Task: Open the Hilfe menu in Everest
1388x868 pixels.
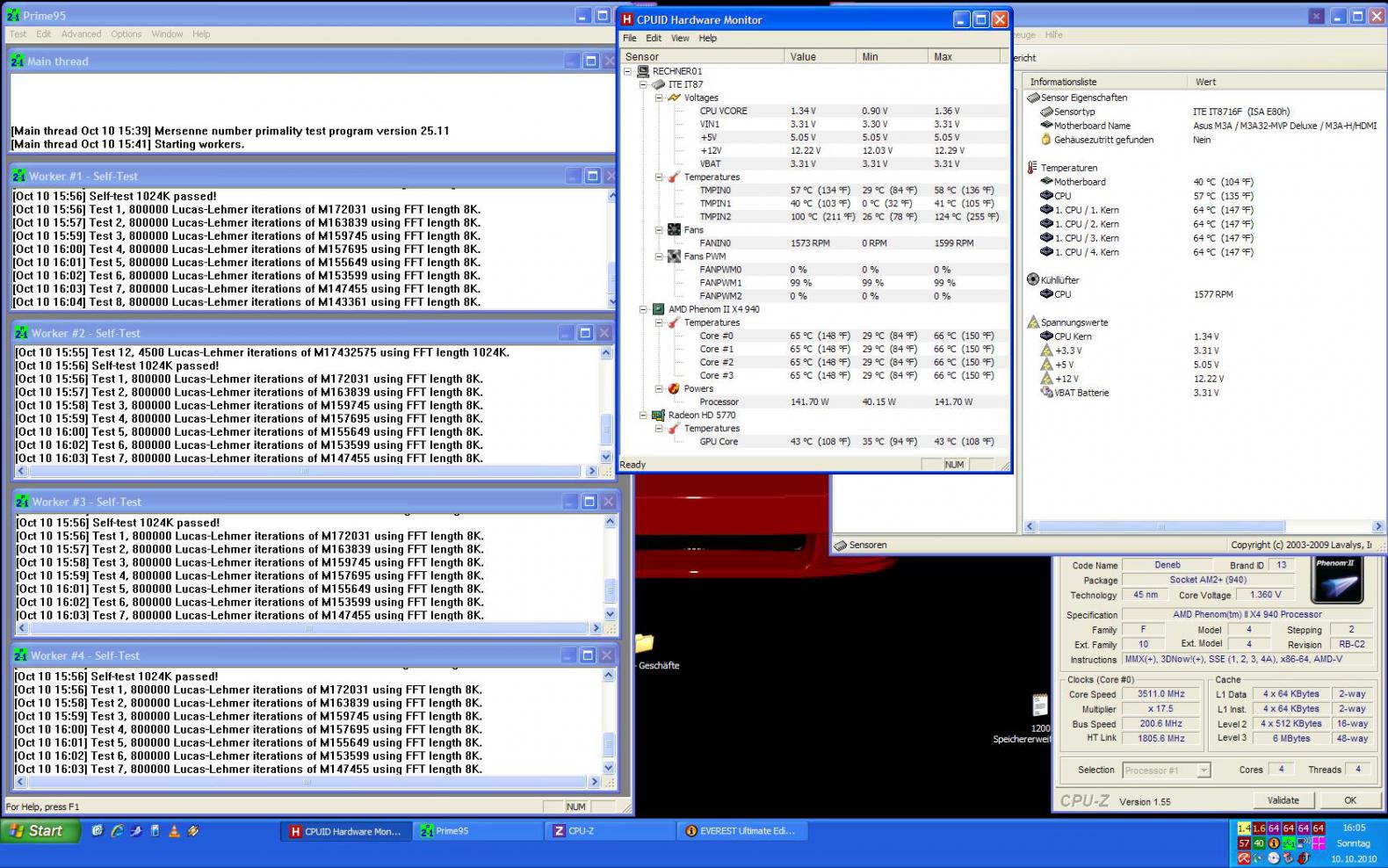Action: [1054, 35]
